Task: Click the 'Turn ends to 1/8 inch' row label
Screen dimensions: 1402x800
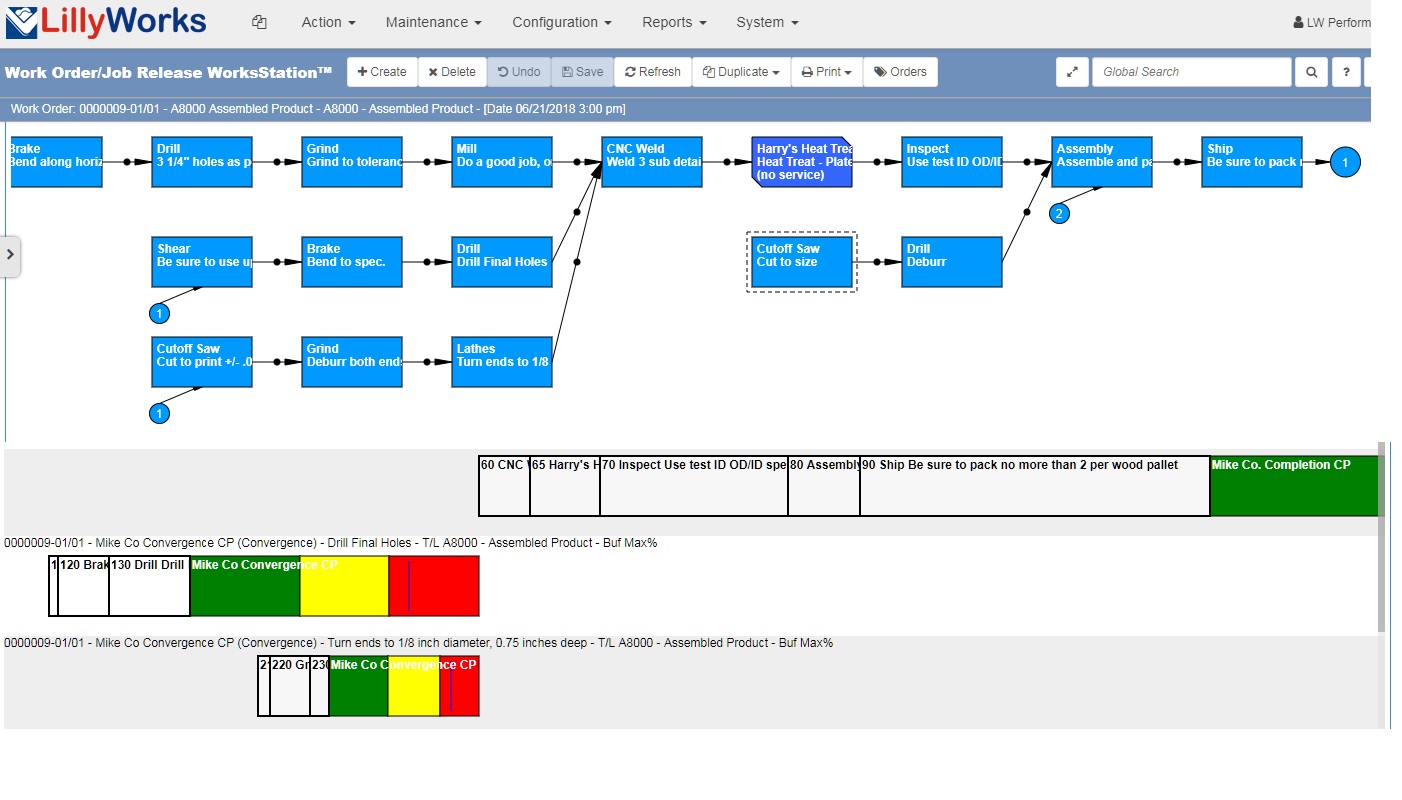Action: 418,643
